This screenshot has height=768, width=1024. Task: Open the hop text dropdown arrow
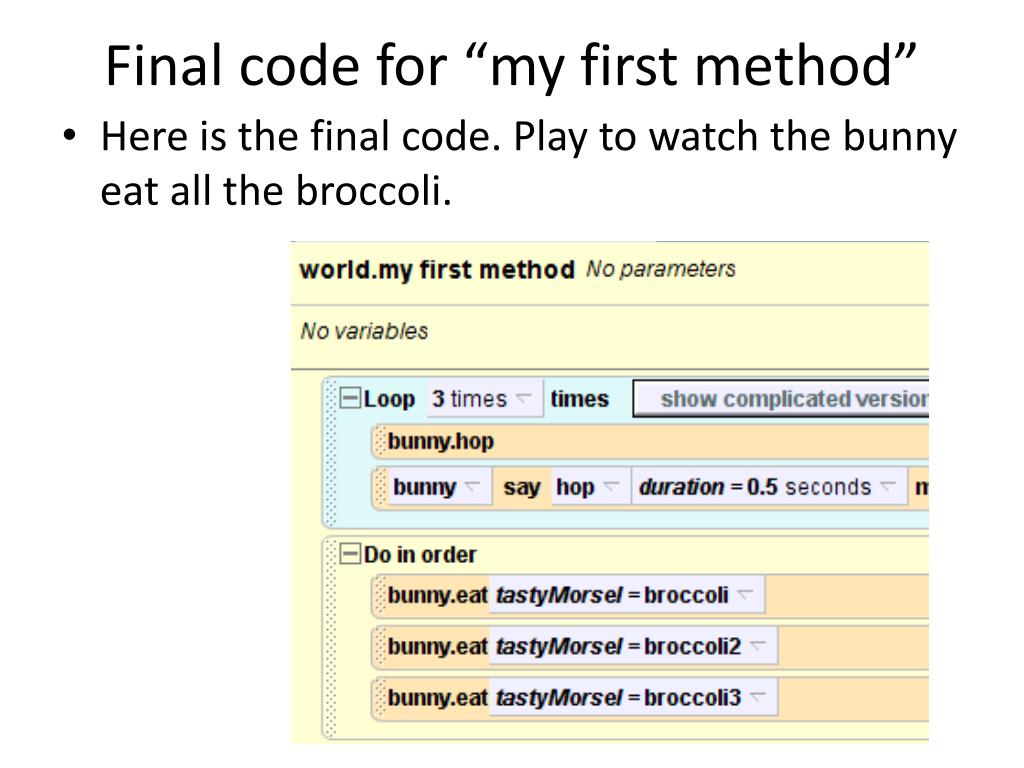tap(611, 487)
